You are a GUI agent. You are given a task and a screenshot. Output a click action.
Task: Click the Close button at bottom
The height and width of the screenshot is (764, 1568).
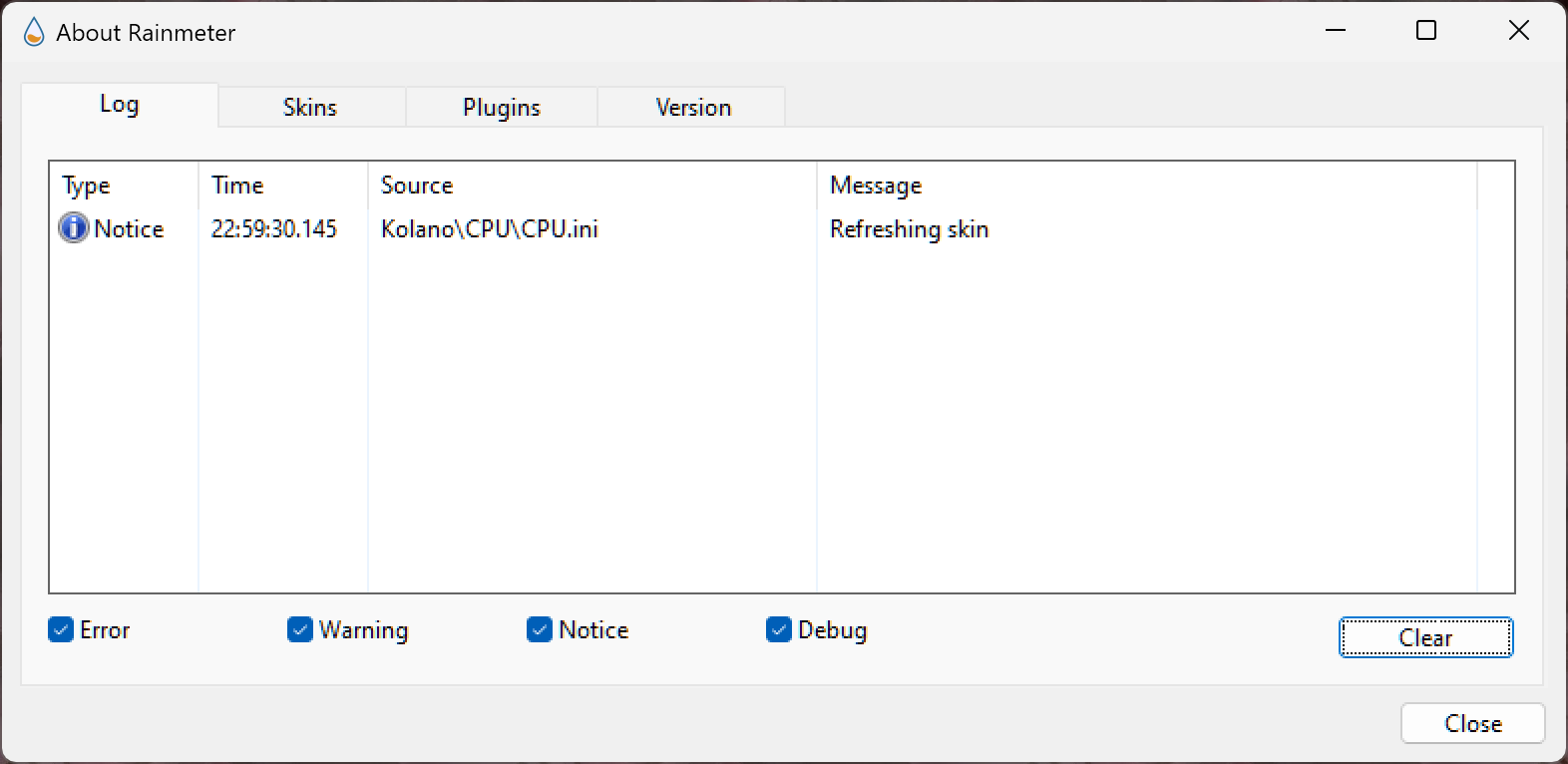tap(1473, 723)
